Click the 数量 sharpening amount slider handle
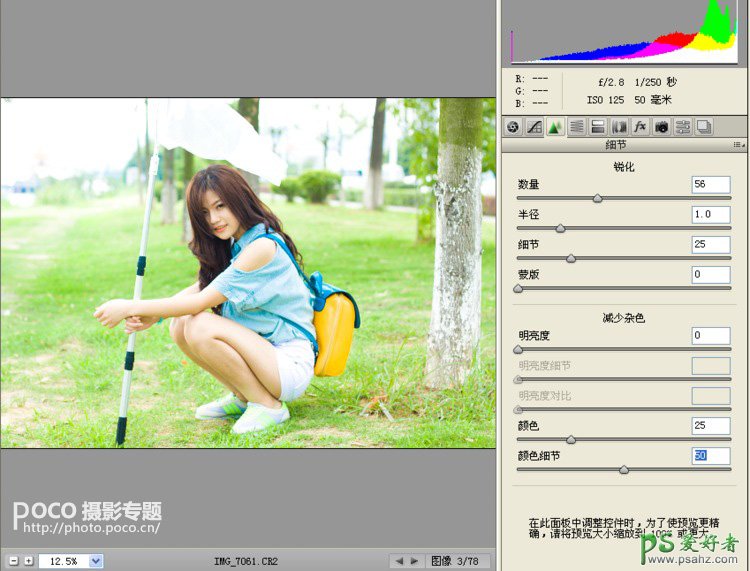This screenshot has height=571, width=750. [598, 199]
